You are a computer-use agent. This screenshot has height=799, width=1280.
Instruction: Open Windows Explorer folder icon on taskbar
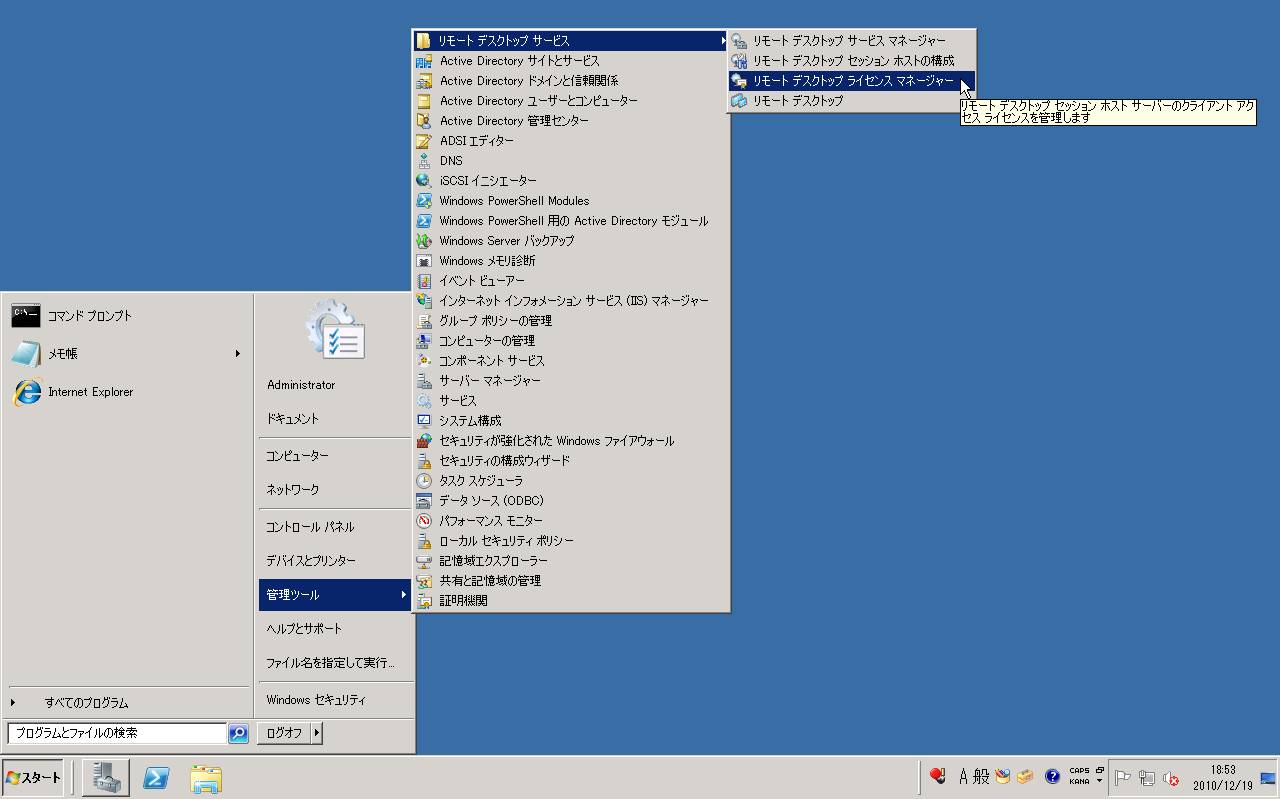coord(206,778)
